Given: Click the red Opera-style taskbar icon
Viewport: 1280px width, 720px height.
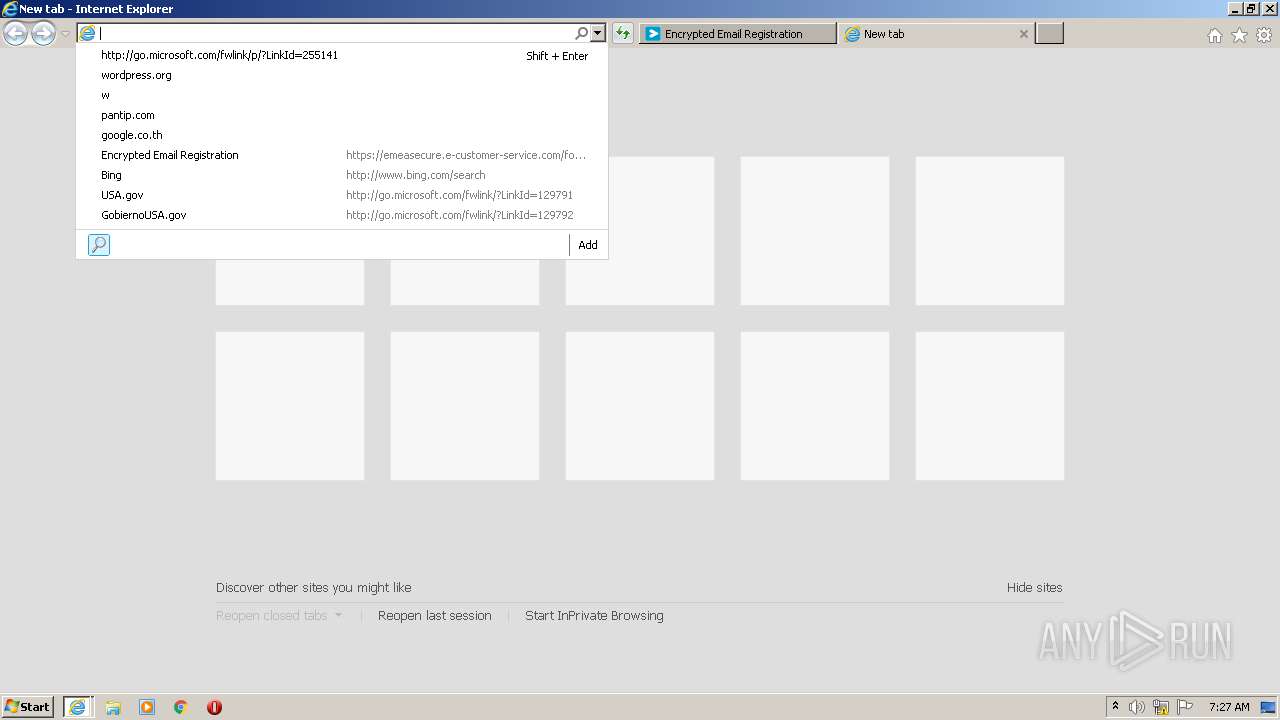Looking at the screenshot, I should tap(214, 707).
